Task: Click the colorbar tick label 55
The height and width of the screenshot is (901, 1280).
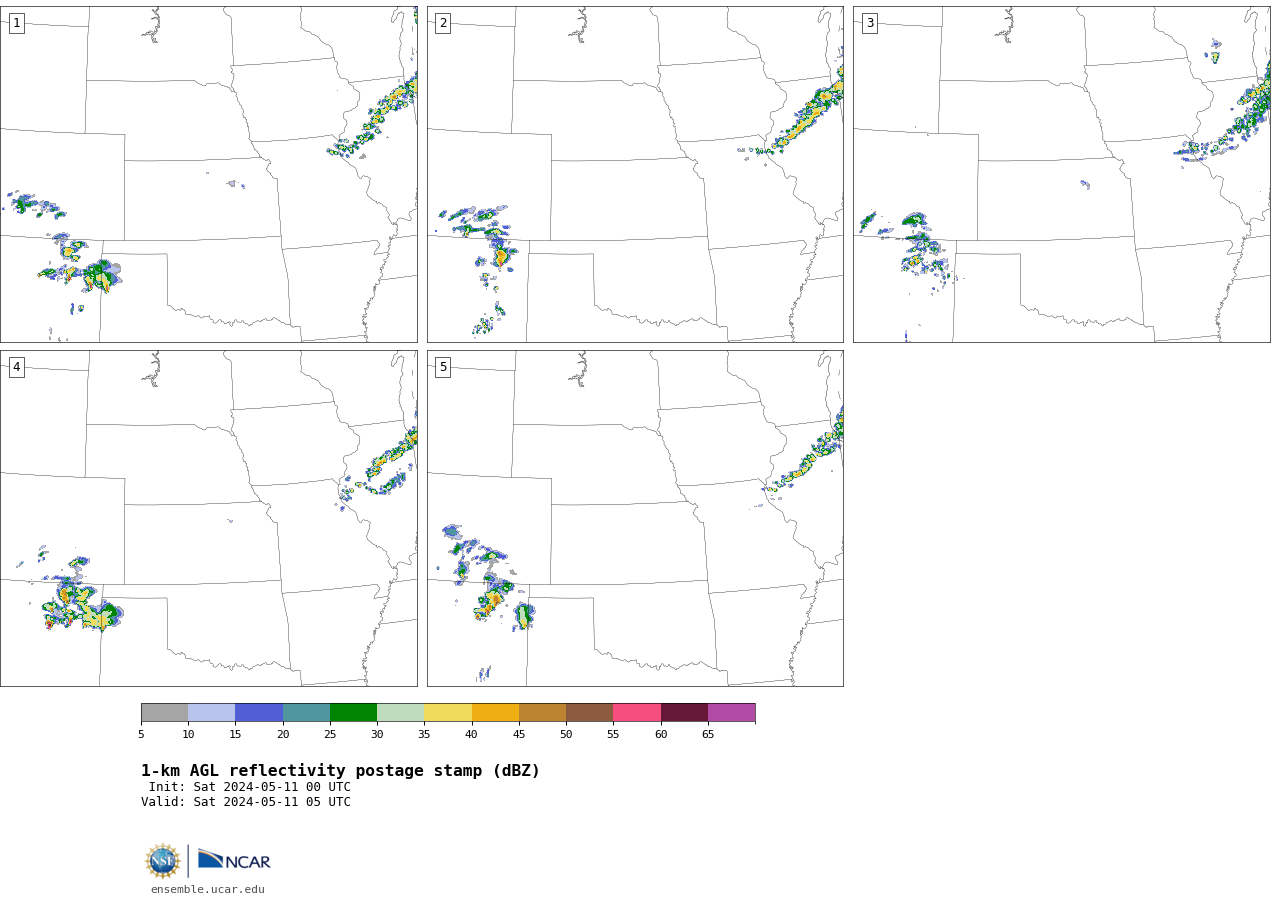Action: (x=613, y=735)
